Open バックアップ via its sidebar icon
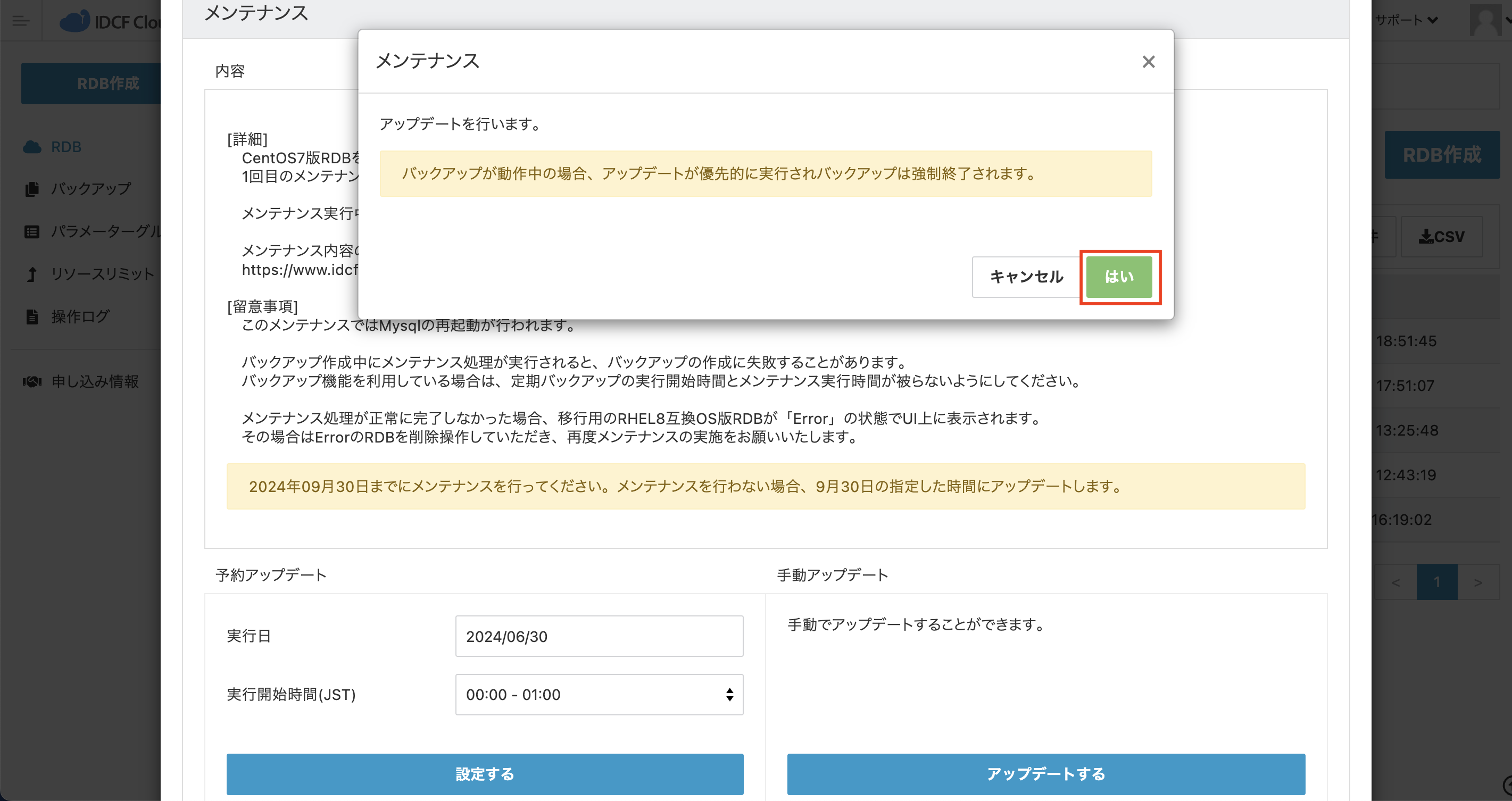The height and width of the screenshot is (801, 1512). pyautogui.click(x=31, y=188)
